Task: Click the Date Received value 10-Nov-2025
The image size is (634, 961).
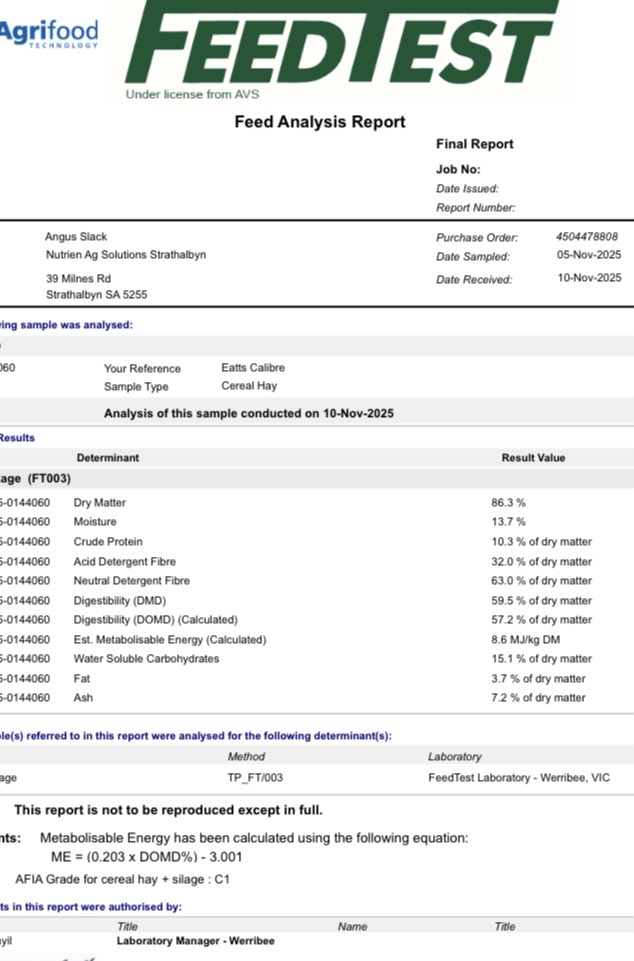Action: coord(589,278)
